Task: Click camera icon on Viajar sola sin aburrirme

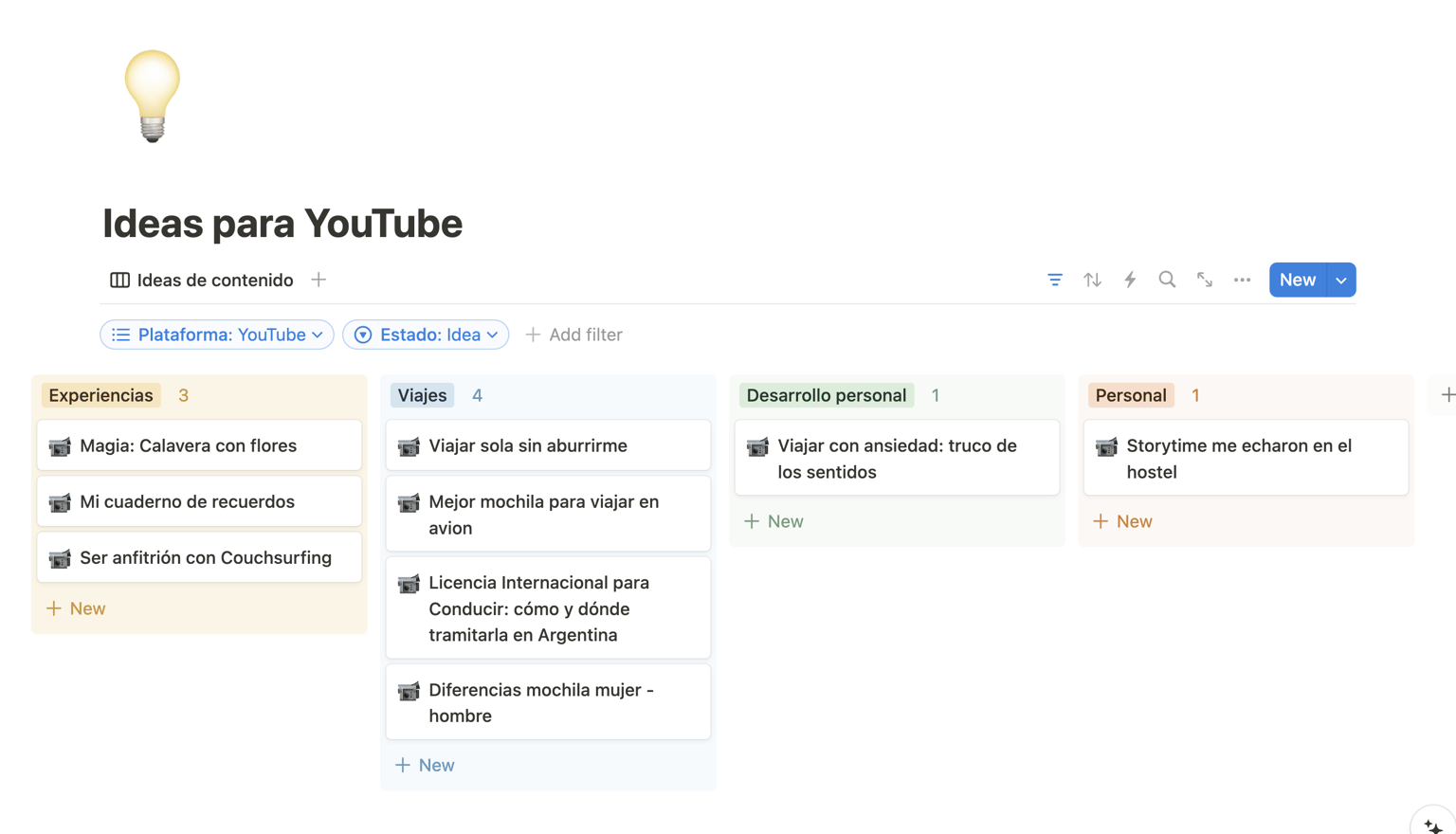Action: 409,446
